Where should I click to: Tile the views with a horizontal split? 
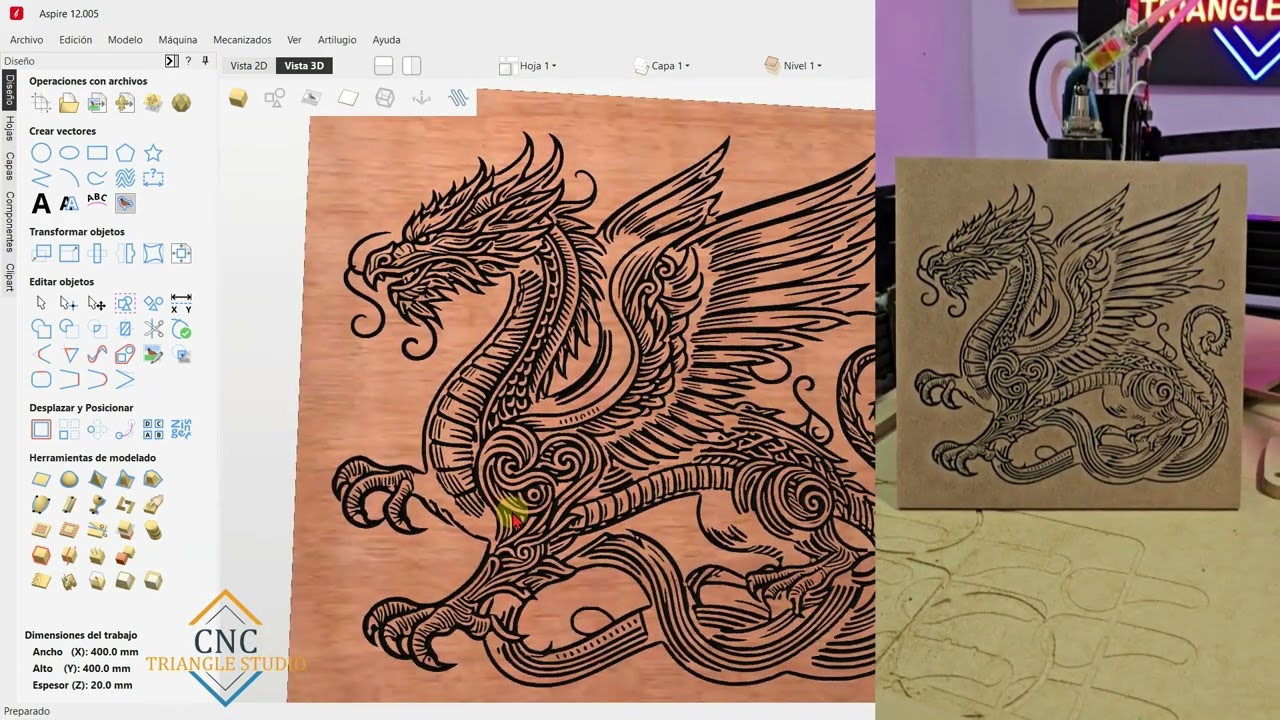(383, 66)
